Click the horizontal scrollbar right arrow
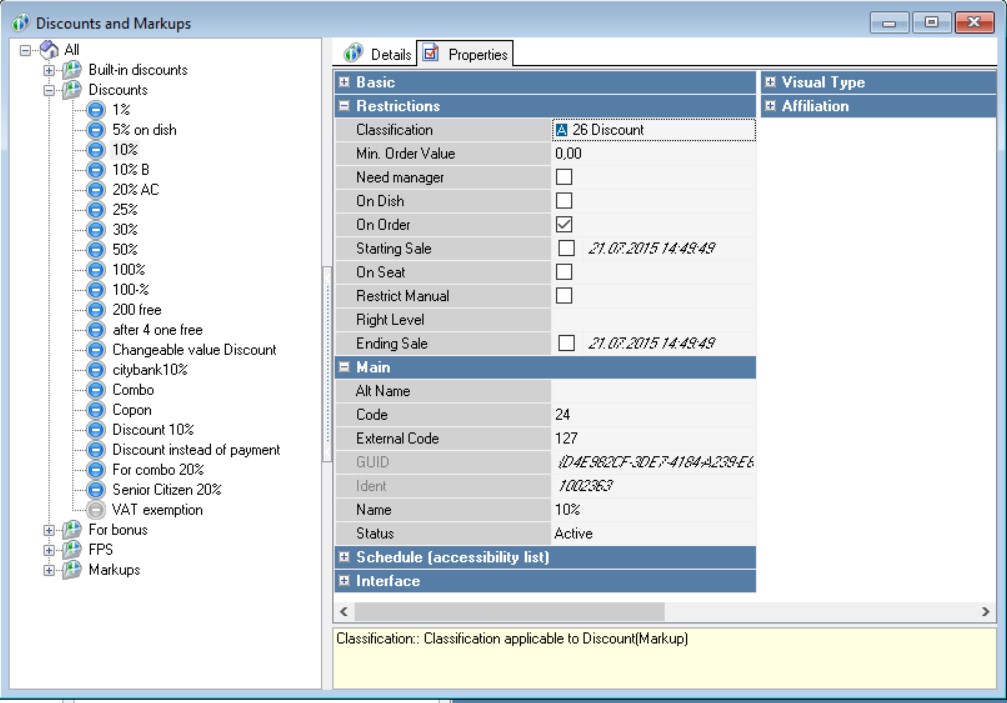The image size is (1007, 703). click(987, 610)
